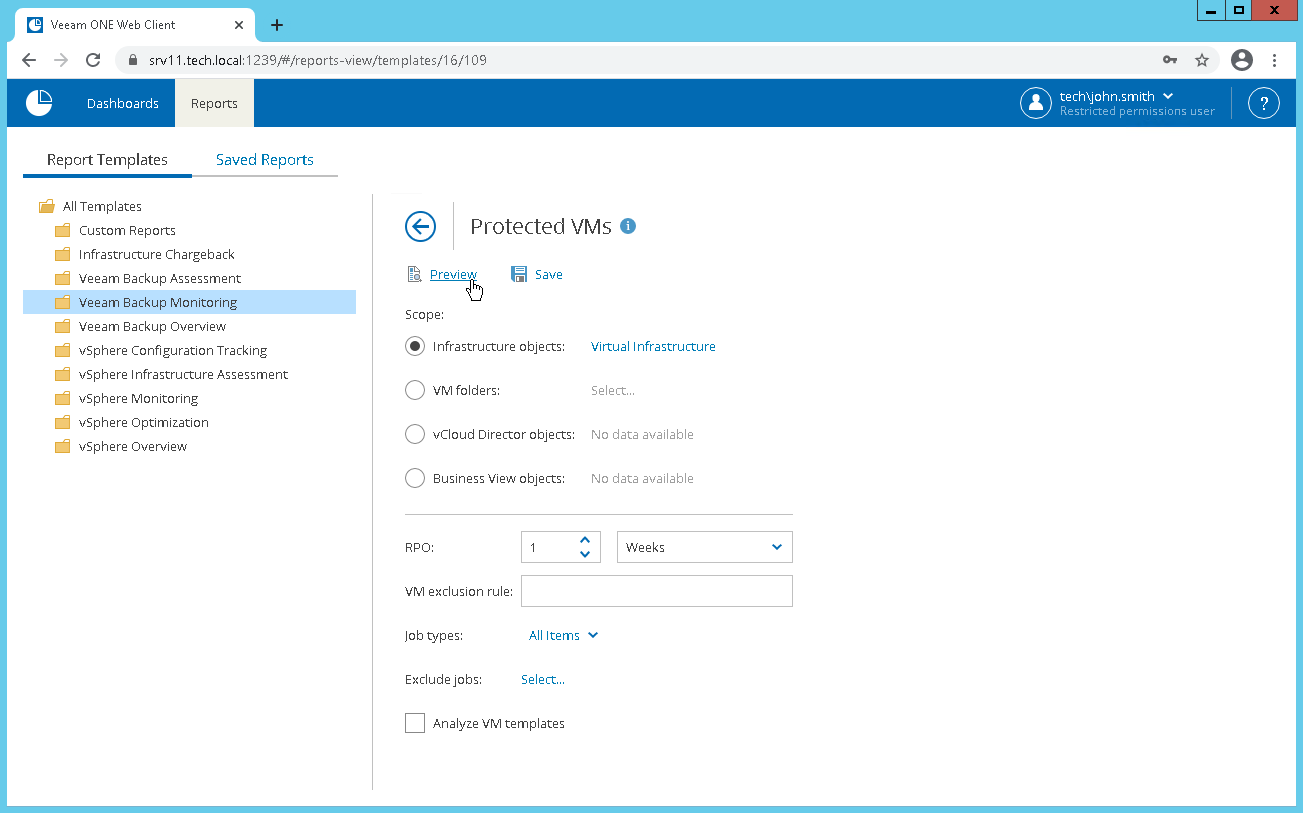Click the site lock icon in address bar
This screenshot has width=1303, height=813.
coord(131,60)
